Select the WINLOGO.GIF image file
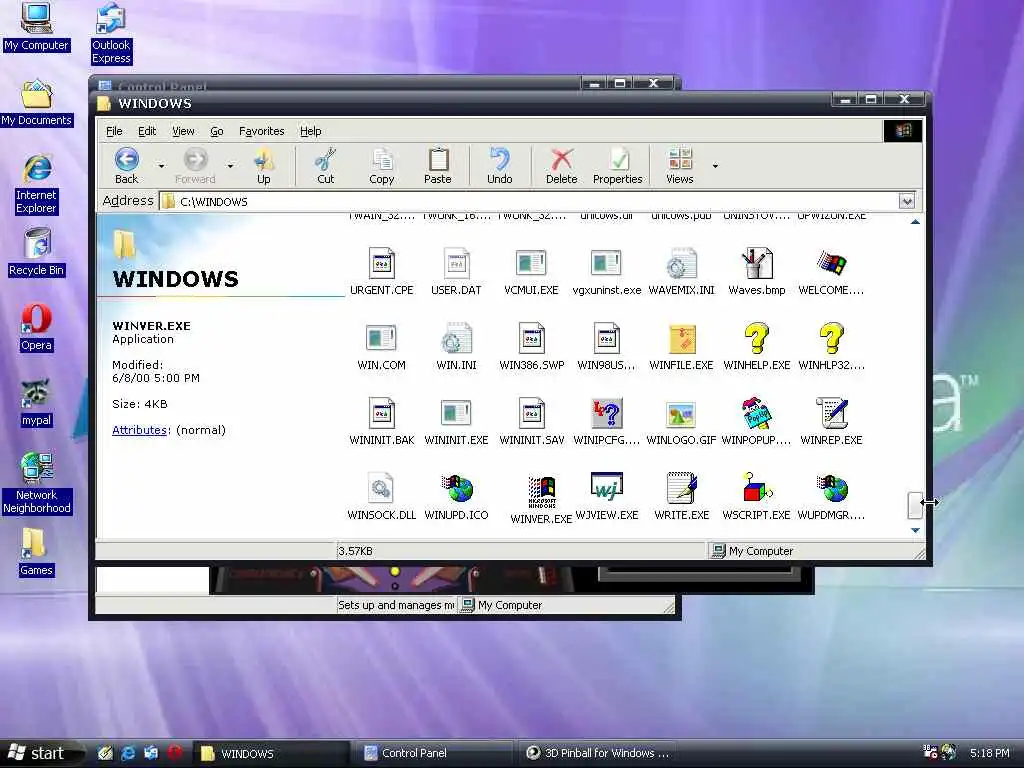 (x=681, y=422)
